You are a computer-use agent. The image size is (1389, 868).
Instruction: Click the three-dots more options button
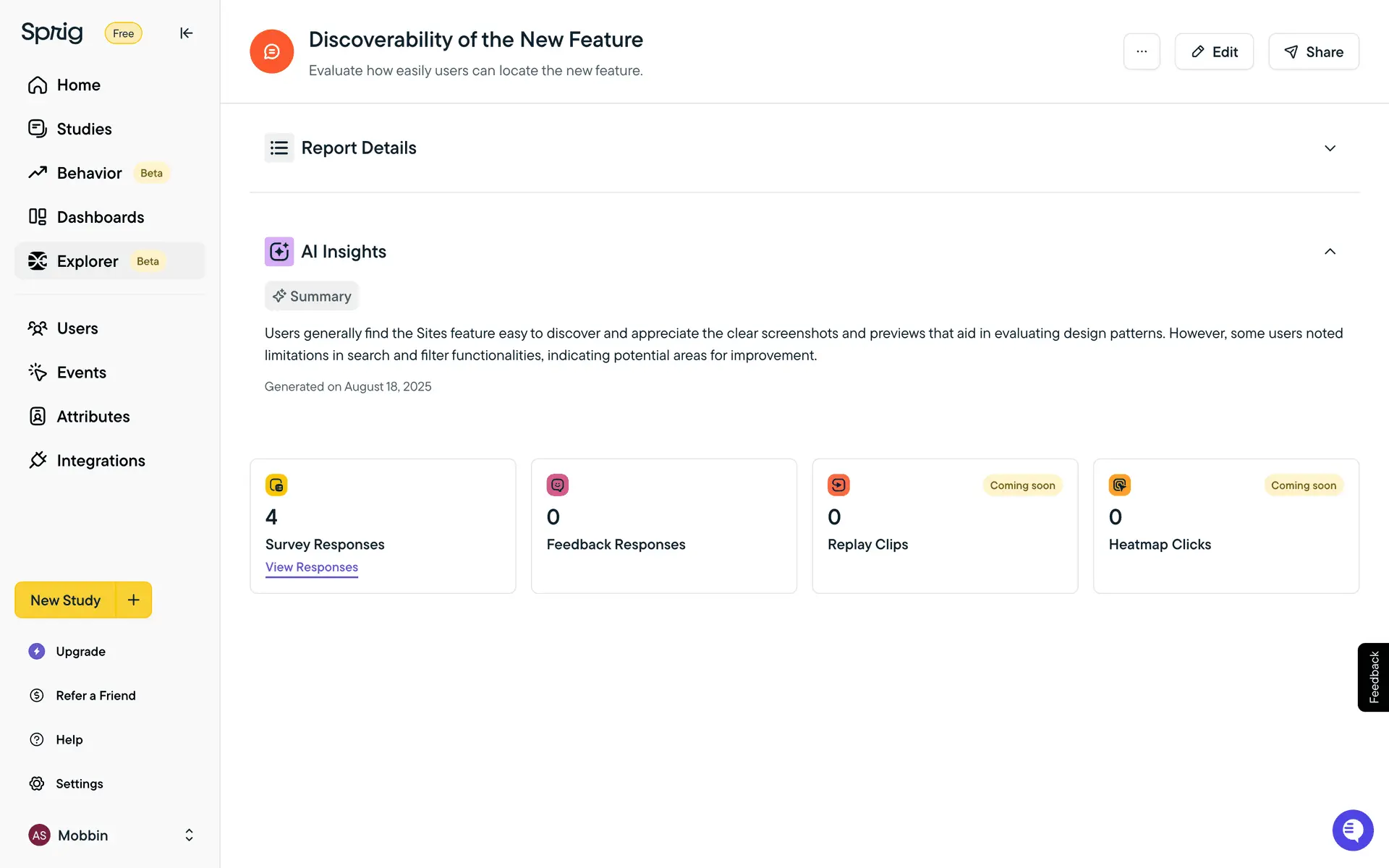(x=1141, y=51)
